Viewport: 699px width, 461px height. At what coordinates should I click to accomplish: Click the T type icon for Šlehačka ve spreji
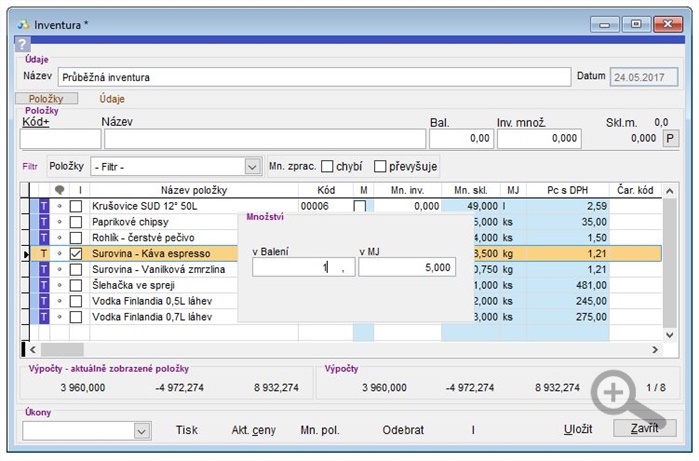[44, 285]
